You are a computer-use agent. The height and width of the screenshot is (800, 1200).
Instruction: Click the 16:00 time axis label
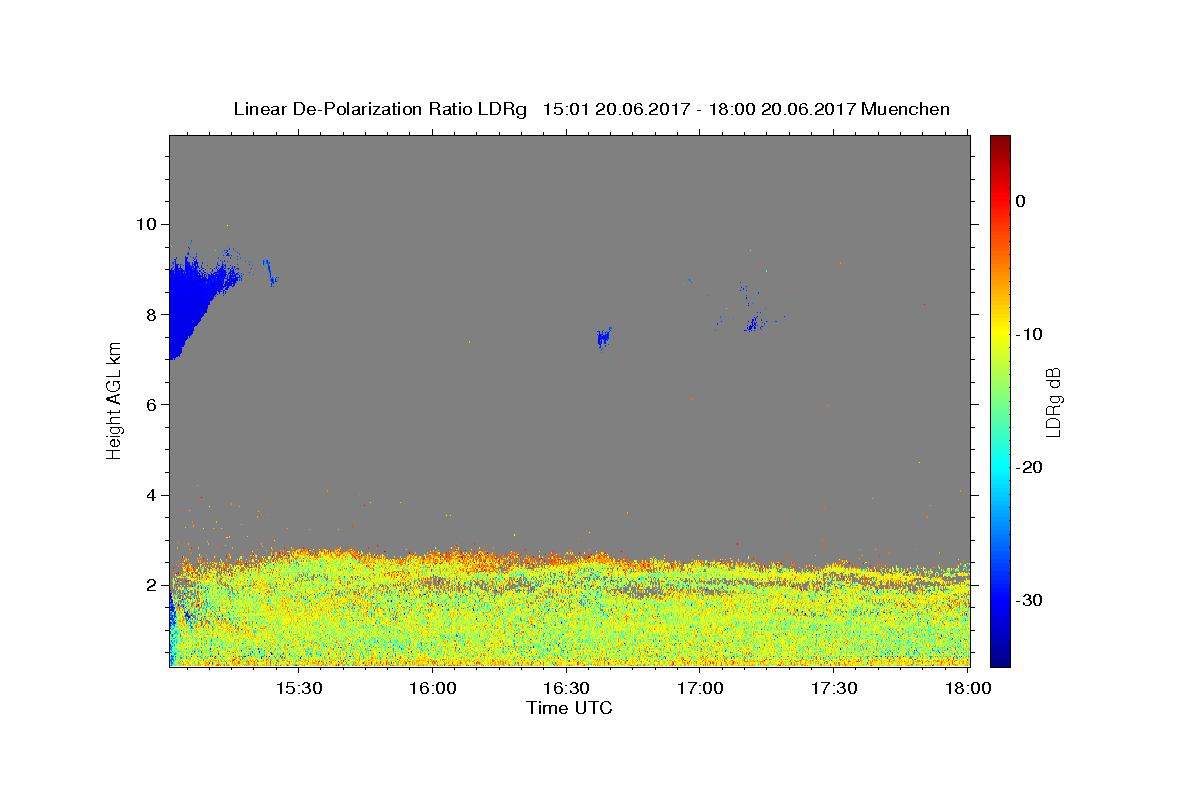click(432, 688)
